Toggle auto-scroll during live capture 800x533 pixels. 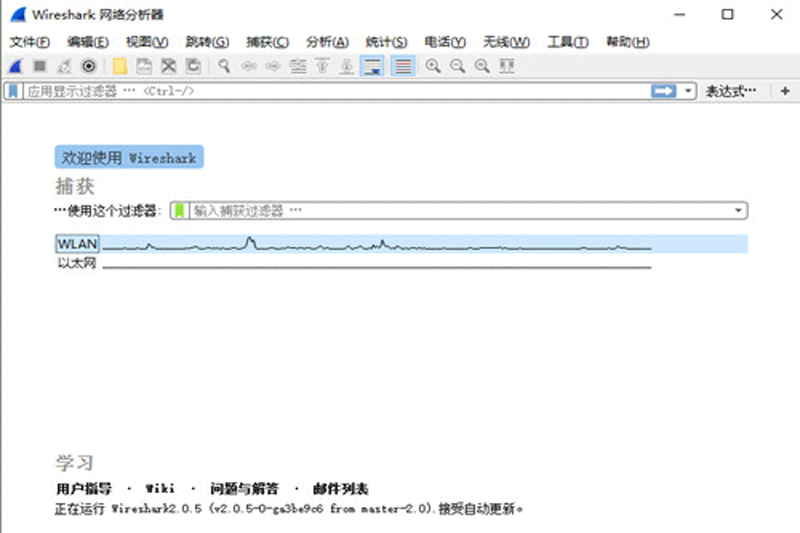pyautogui.click(x=373, y=66)
